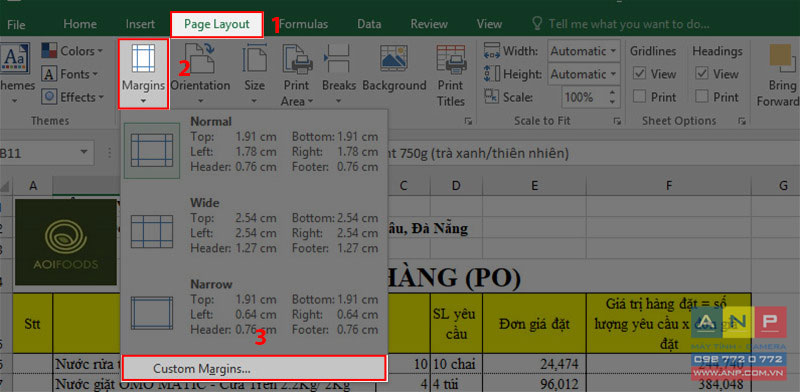Switch to the Review ribbon tab
Screen dimensions: 800x392
tap(429, 24)
